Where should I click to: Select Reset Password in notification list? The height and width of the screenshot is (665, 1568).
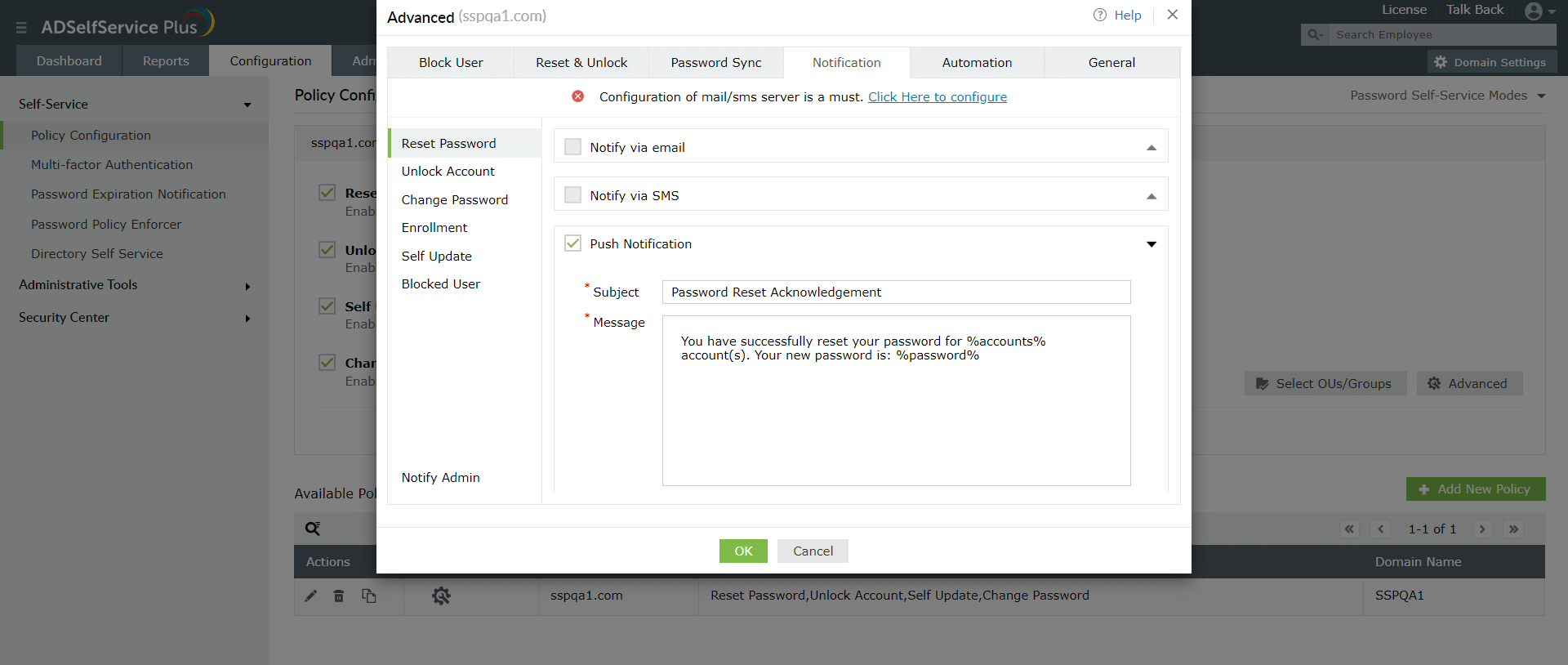[464, 144]
